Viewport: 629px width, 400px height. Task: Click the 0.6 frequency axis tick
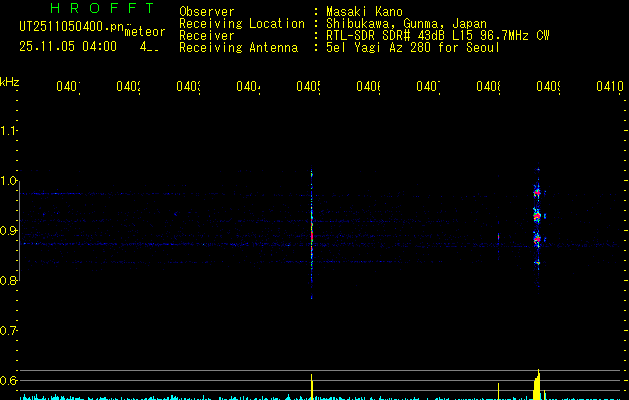pos(10,381)
